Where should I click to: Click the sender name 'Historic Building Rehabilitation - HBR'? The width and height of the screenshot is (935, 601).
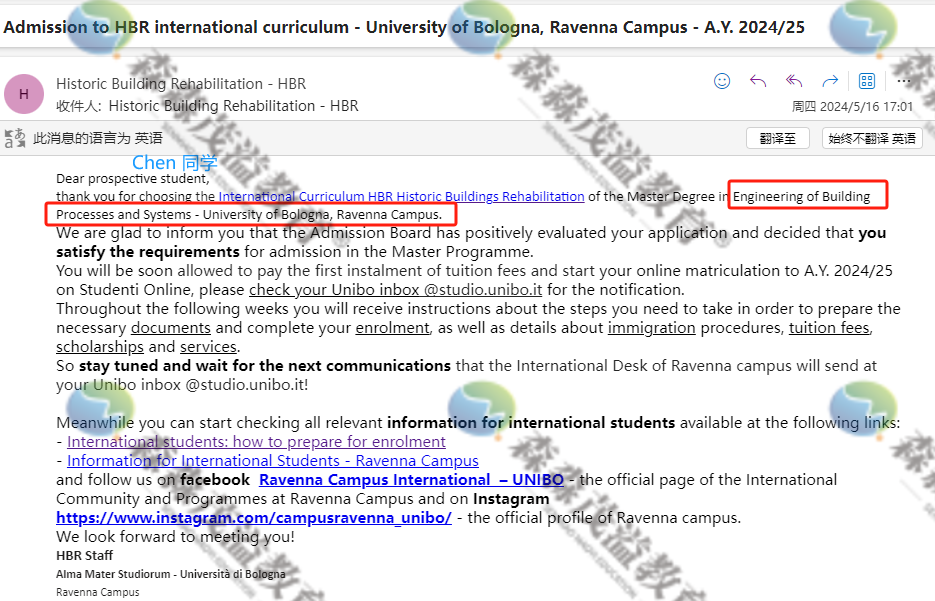[181, 84]
